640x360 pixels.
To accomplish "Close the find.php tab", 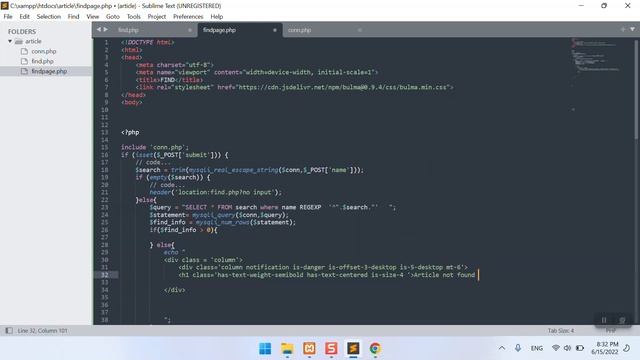I will point(190,30).
